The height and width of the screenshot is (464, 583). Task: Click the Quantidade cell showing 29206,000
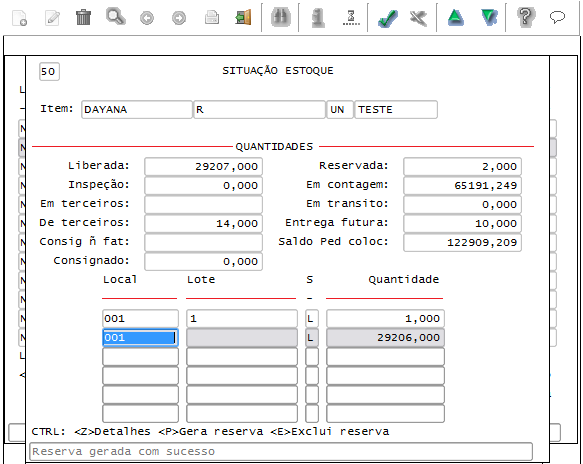pos(385,338)
